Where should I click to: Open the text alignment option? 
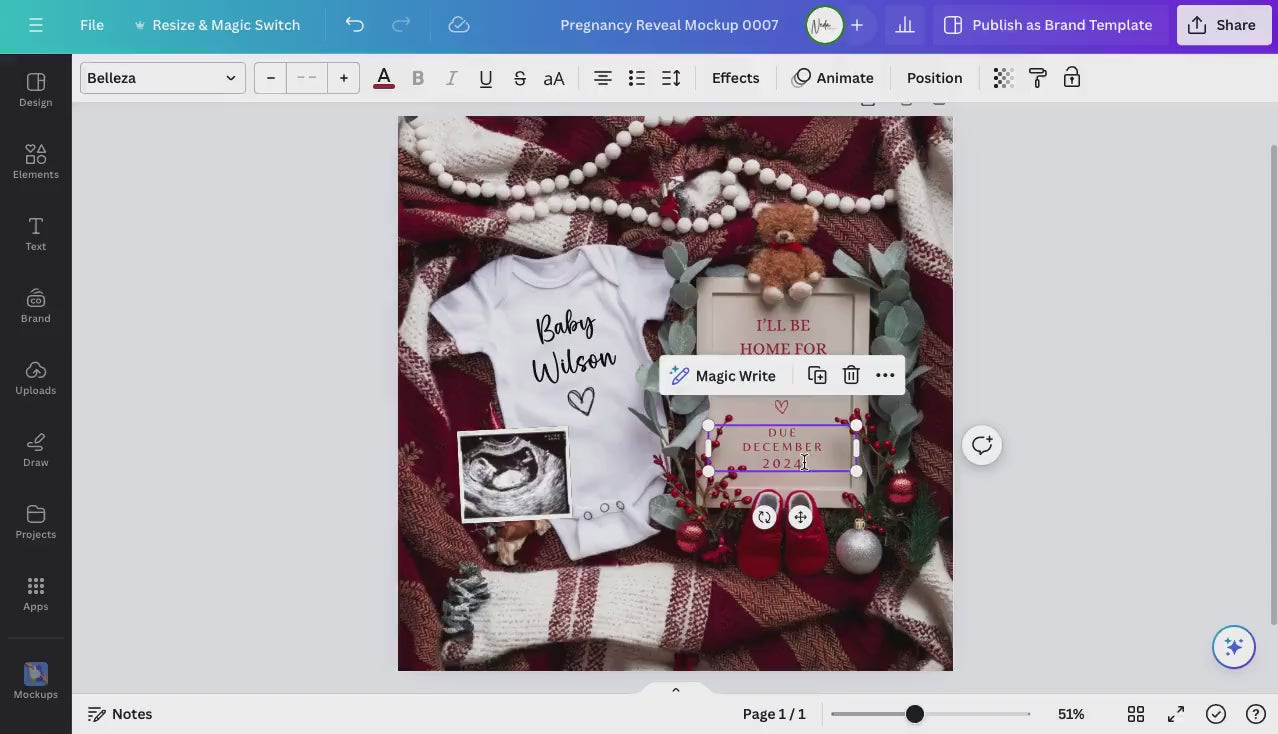(x=603, y=78)
